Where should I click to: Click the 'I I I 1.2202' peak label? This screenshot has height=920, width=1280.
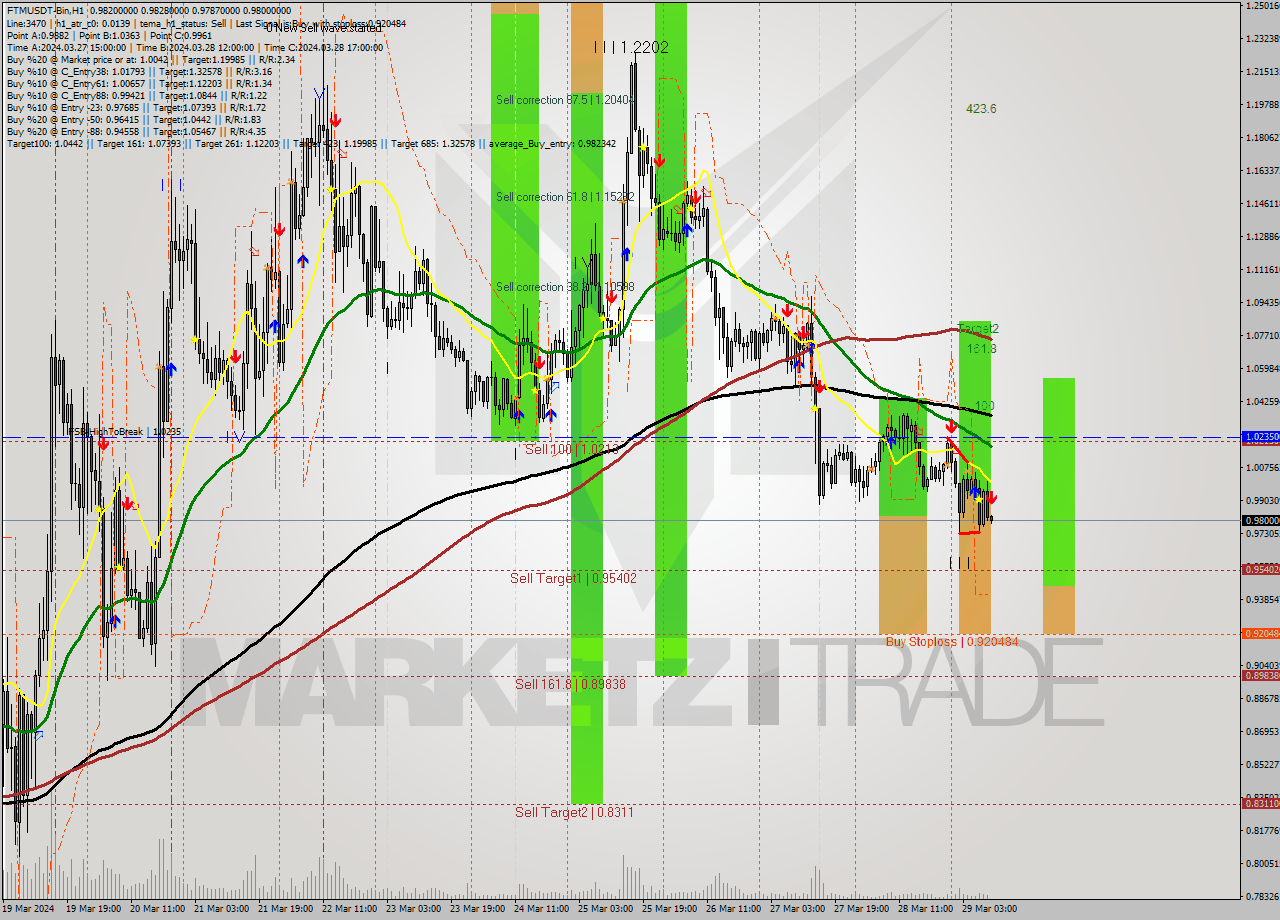631,47
